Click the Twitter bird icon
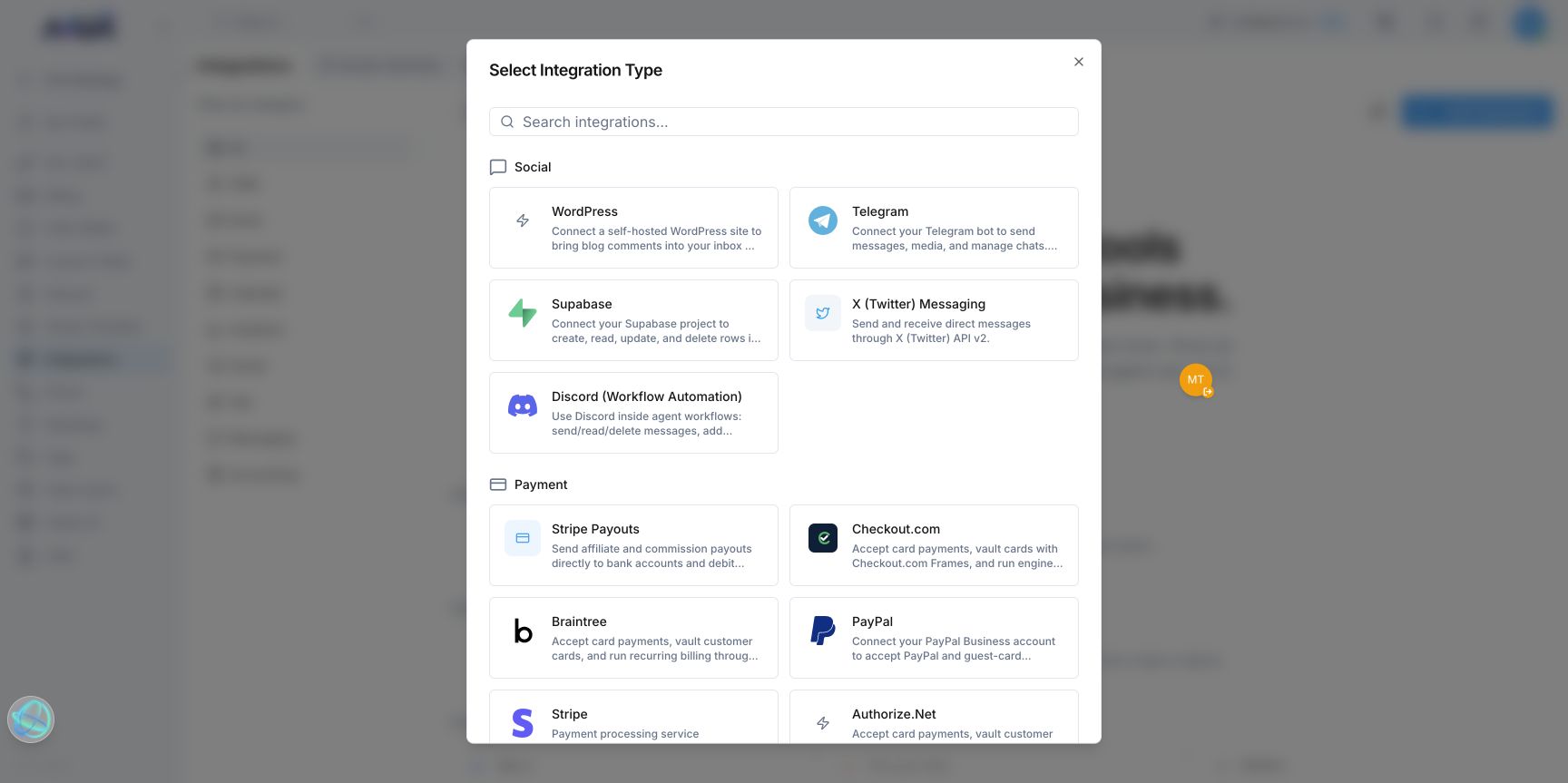This screenshot has width=1568, height=783. (823, 313)
